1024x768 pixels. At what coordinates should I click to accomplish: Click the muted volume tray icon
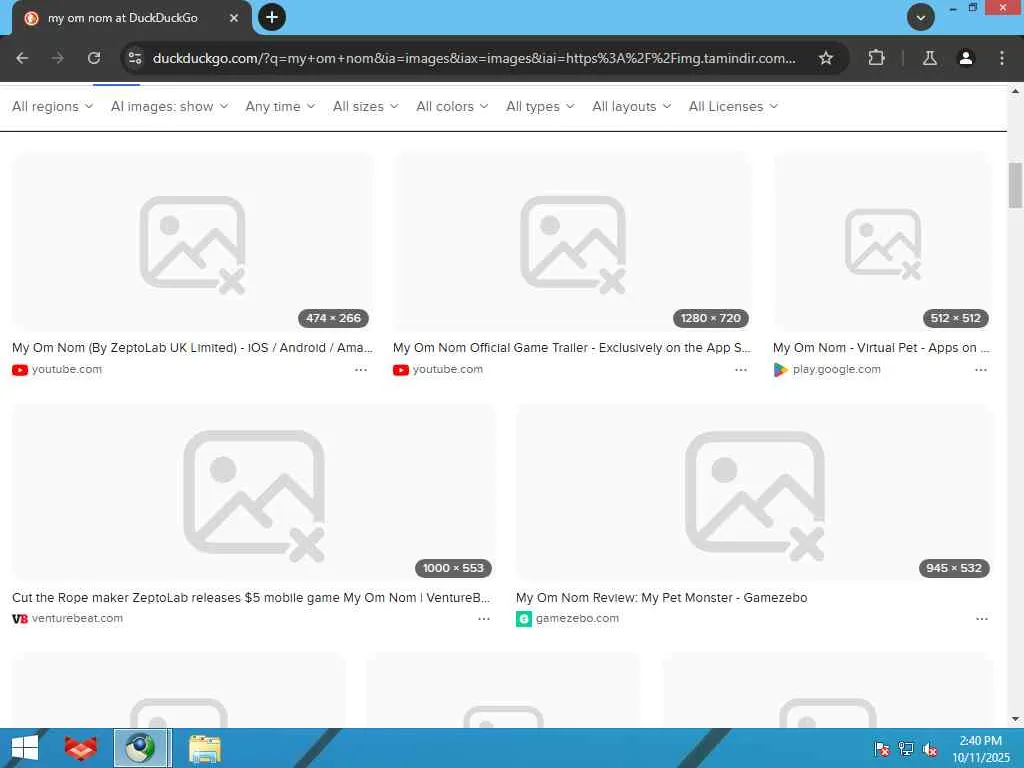930,749
